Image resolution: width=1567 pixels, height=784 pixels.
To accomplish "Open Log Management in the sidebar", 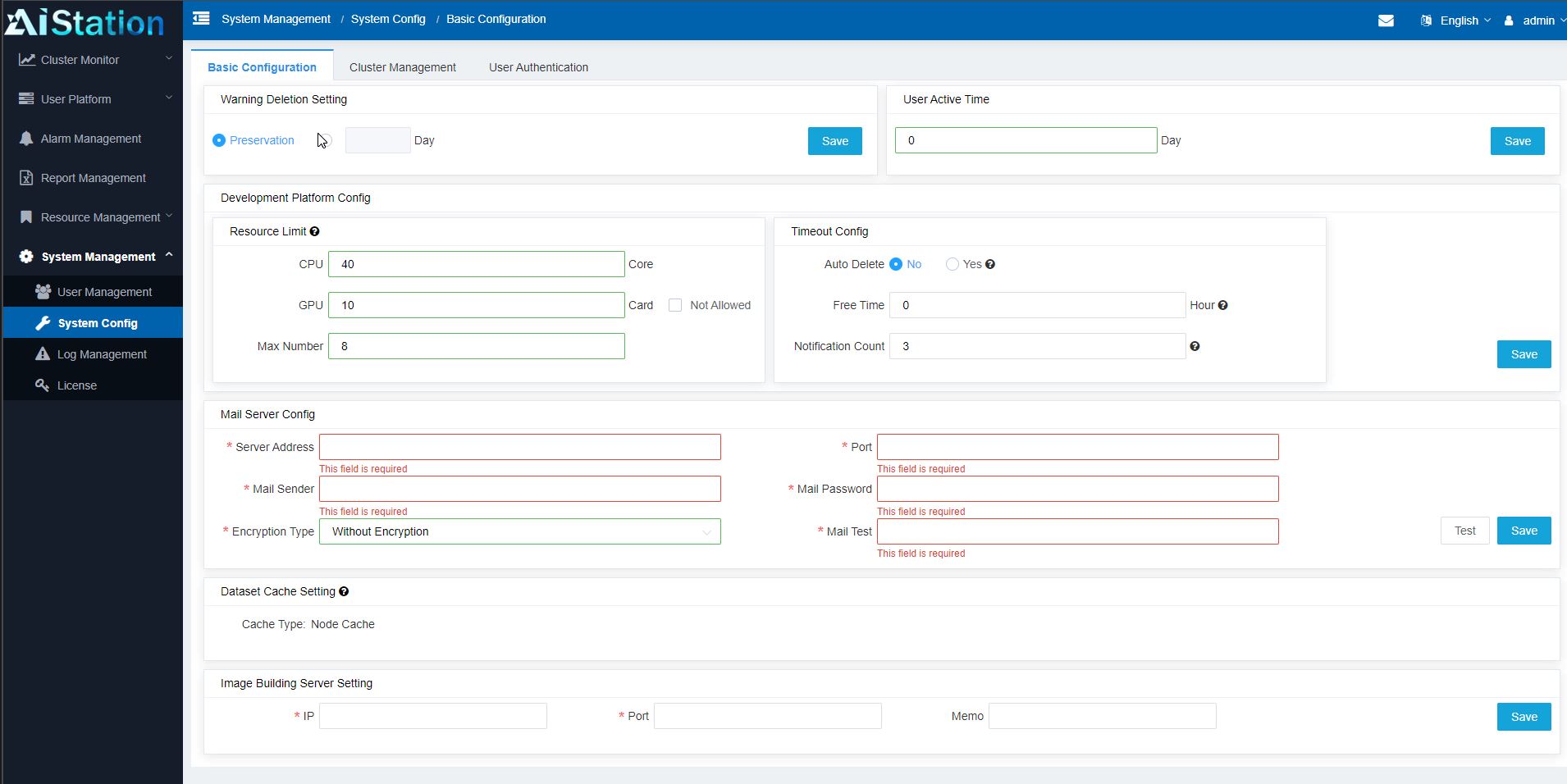I will pos(102,354).
